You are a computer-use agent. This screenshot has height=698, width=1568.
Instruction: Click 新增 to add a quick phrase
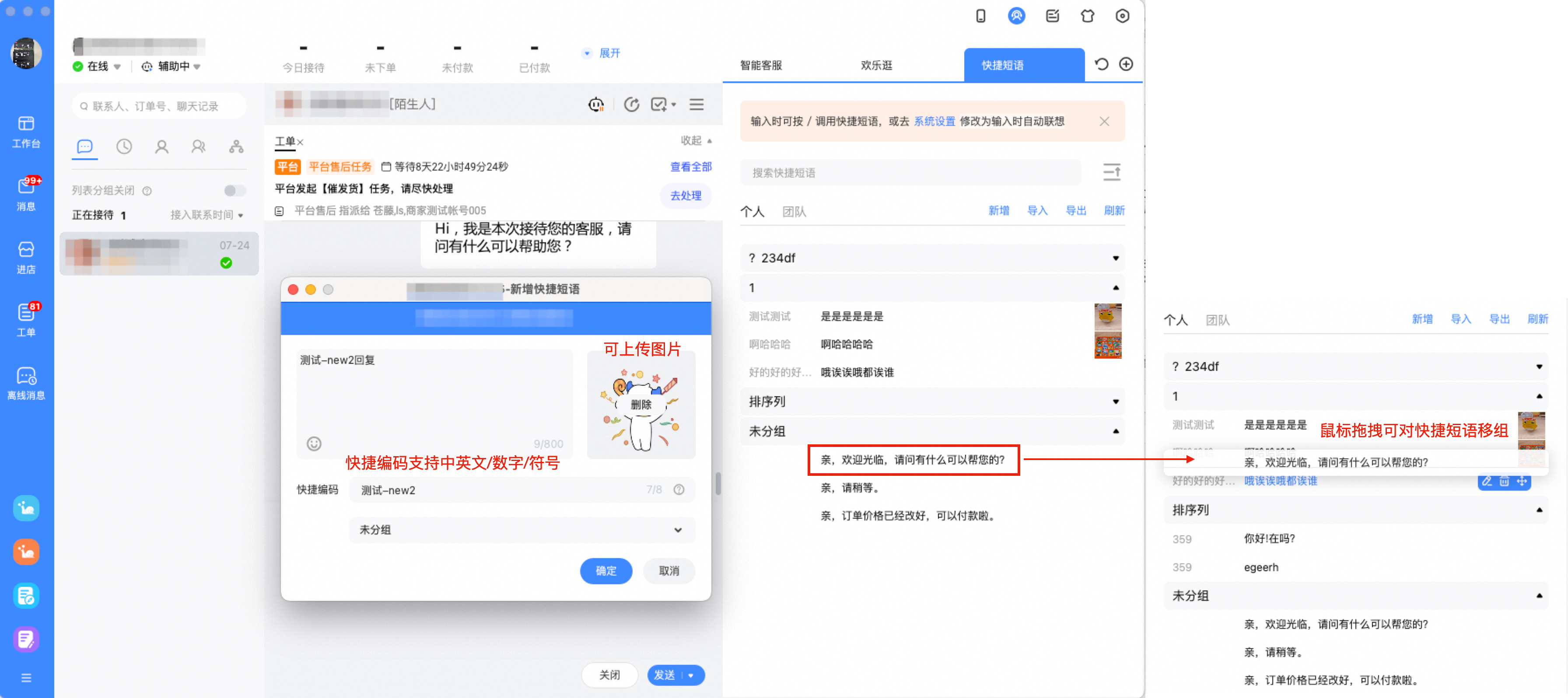[x=998, y=210]
